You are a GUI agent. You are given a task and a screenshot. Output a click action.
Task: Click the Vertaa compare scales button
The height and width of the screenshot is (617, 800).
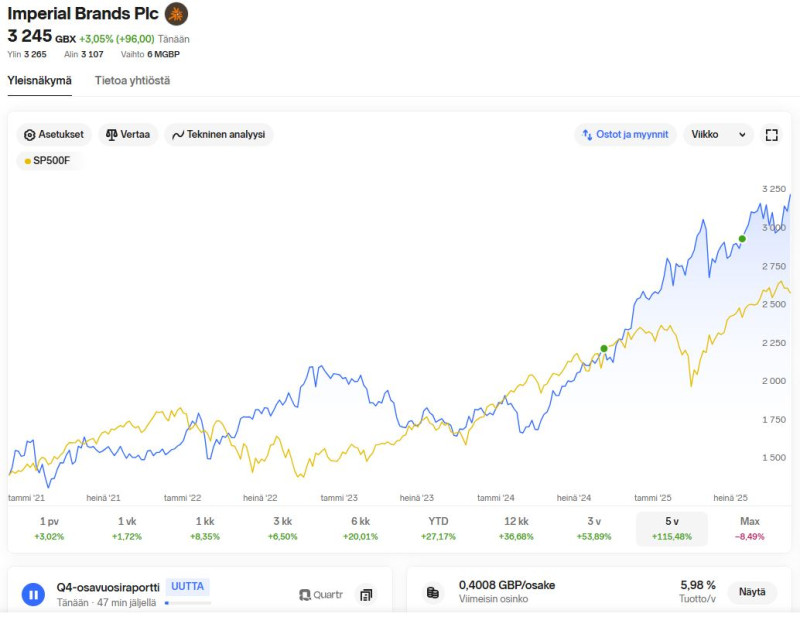[x=128, y=135]
